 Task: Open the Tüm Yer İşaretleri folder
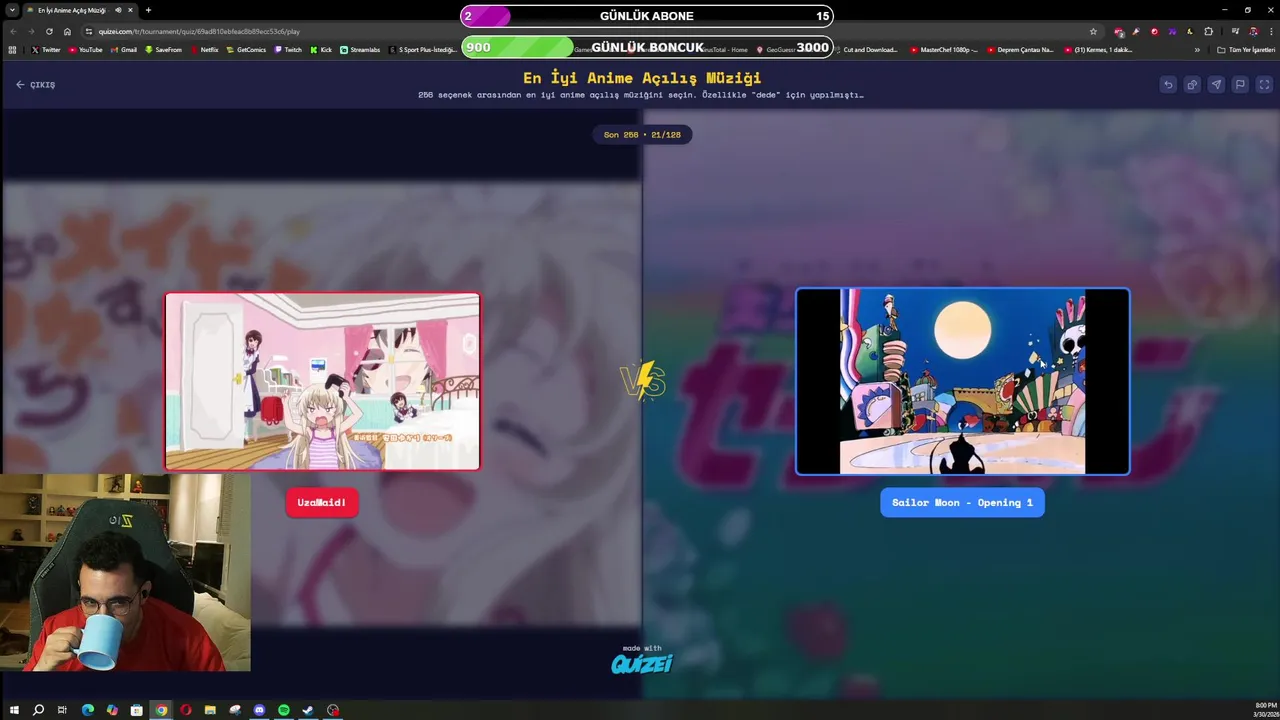[x=1246, y=49]
